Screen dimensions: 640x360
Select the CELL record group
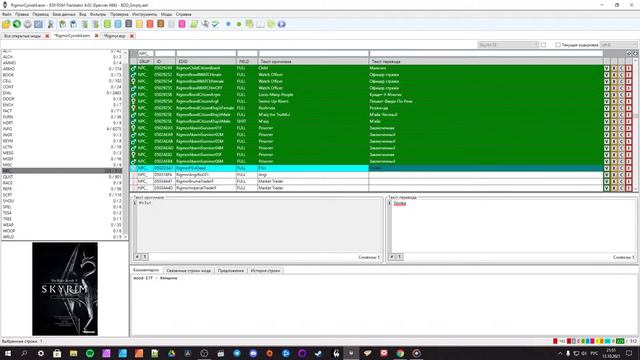tap(62, 81)
